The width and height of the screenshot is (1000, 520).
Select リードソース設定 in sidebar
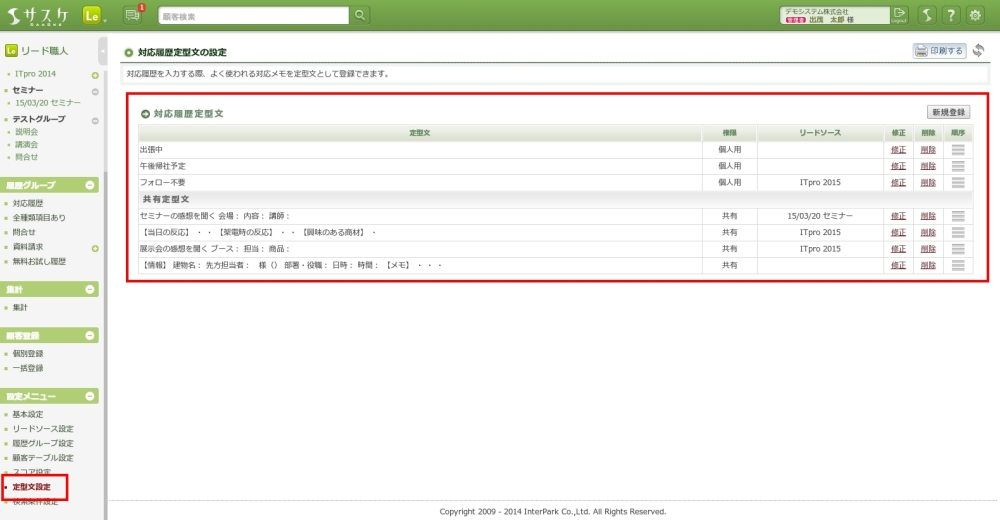[43, 429]
